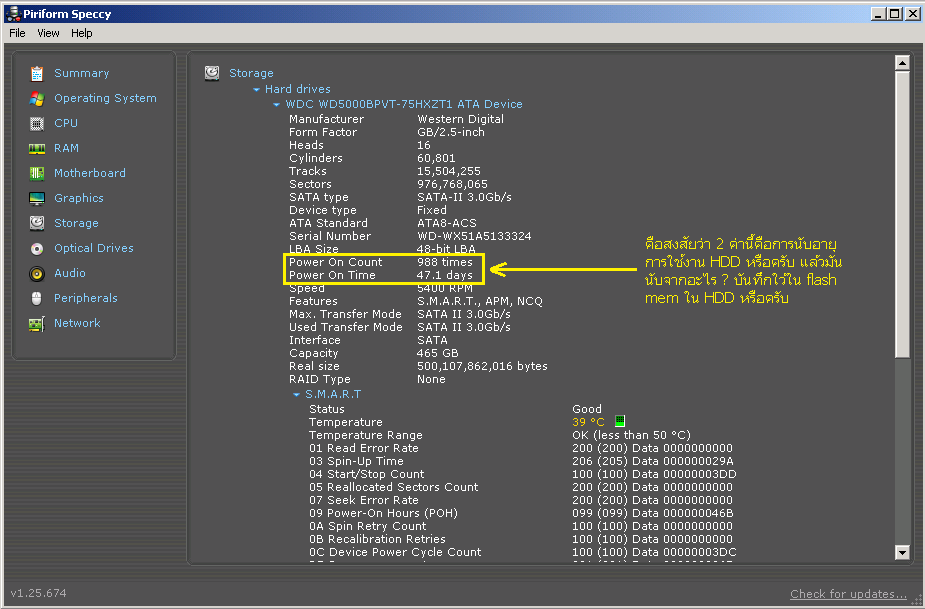Open Network section
The height and width of the screenshot is (609, 925).
coord(77,323)
